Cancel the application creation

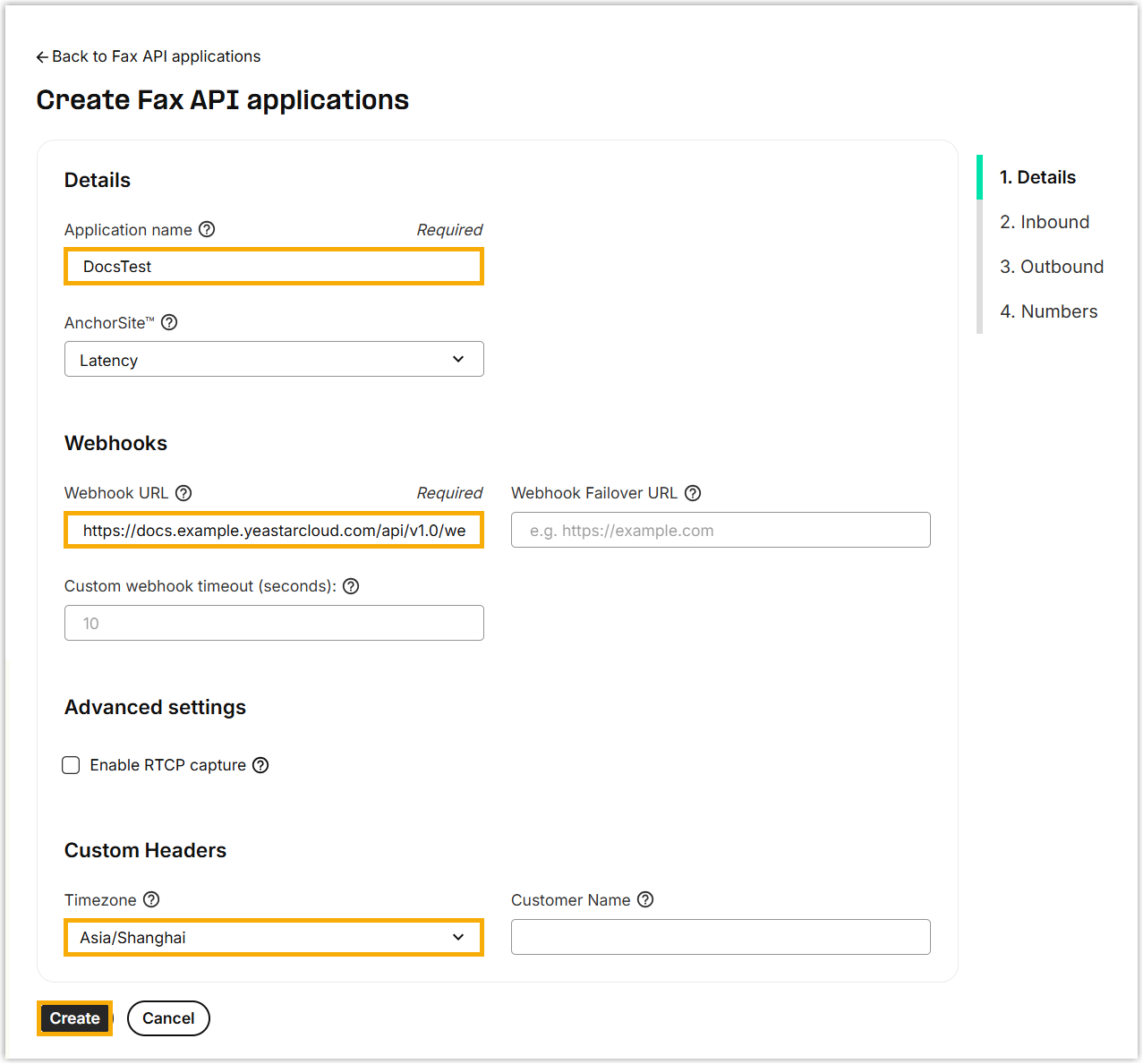pyautogui.click(x=168, y=1018)
